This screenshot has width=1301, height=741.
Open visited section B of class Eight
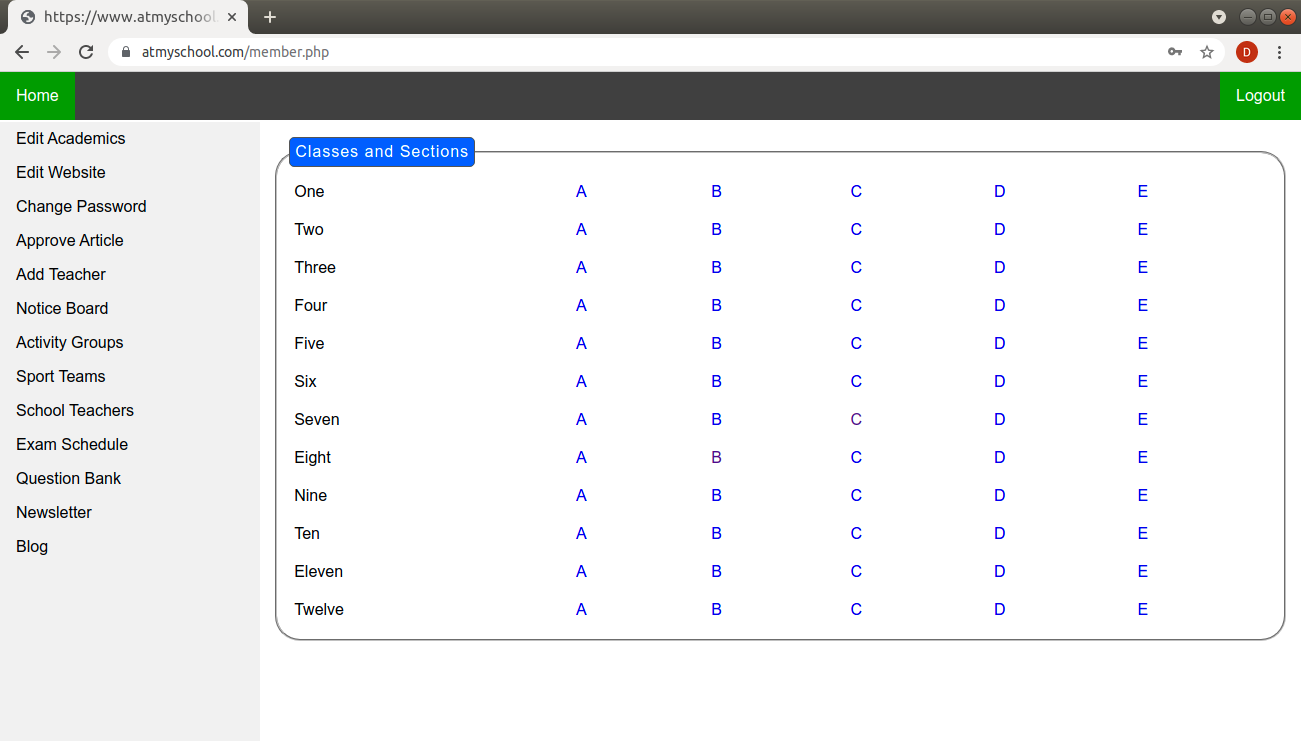point(716,458)
